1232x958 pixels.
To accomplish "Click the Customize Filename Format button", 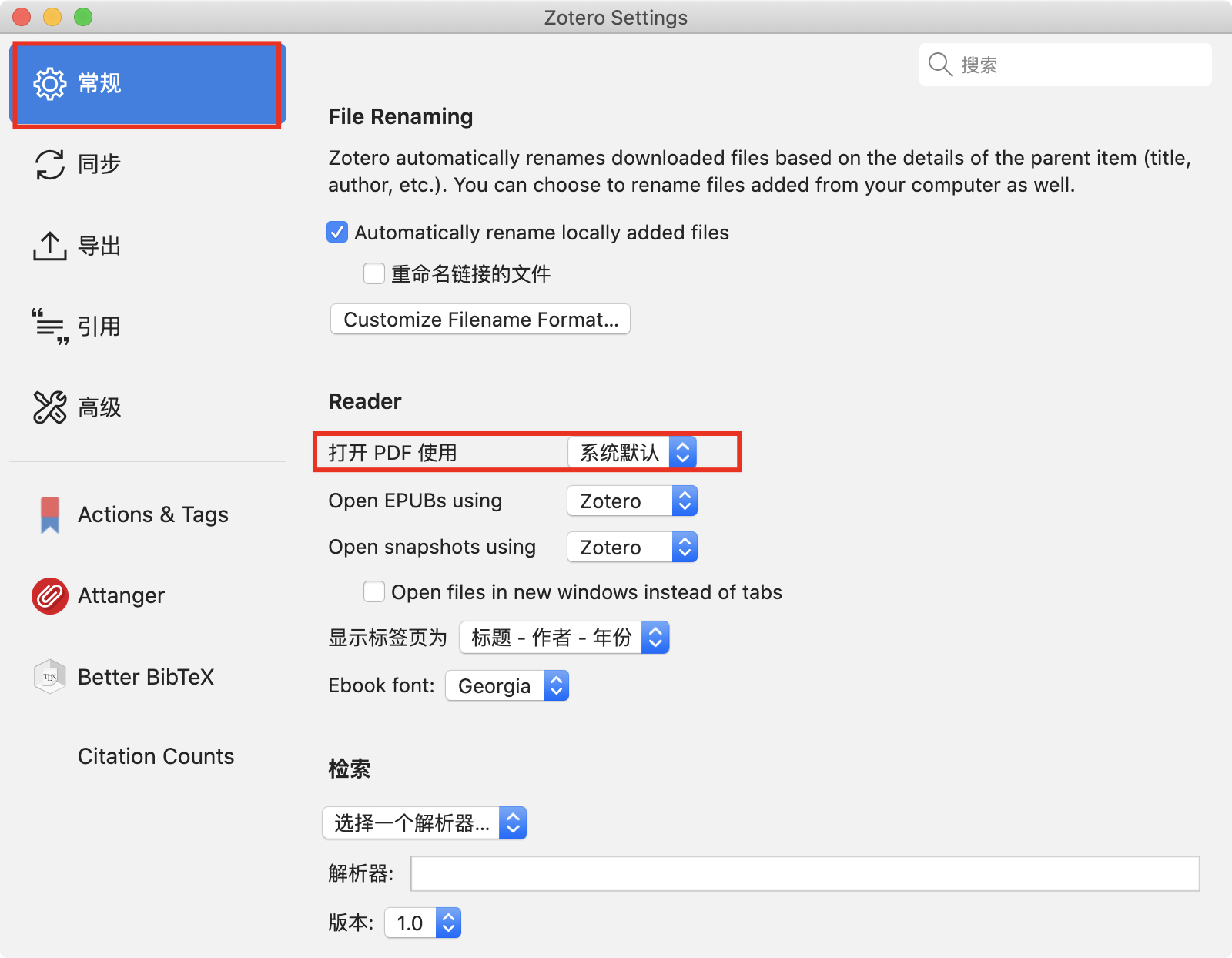I will point(480,320).
